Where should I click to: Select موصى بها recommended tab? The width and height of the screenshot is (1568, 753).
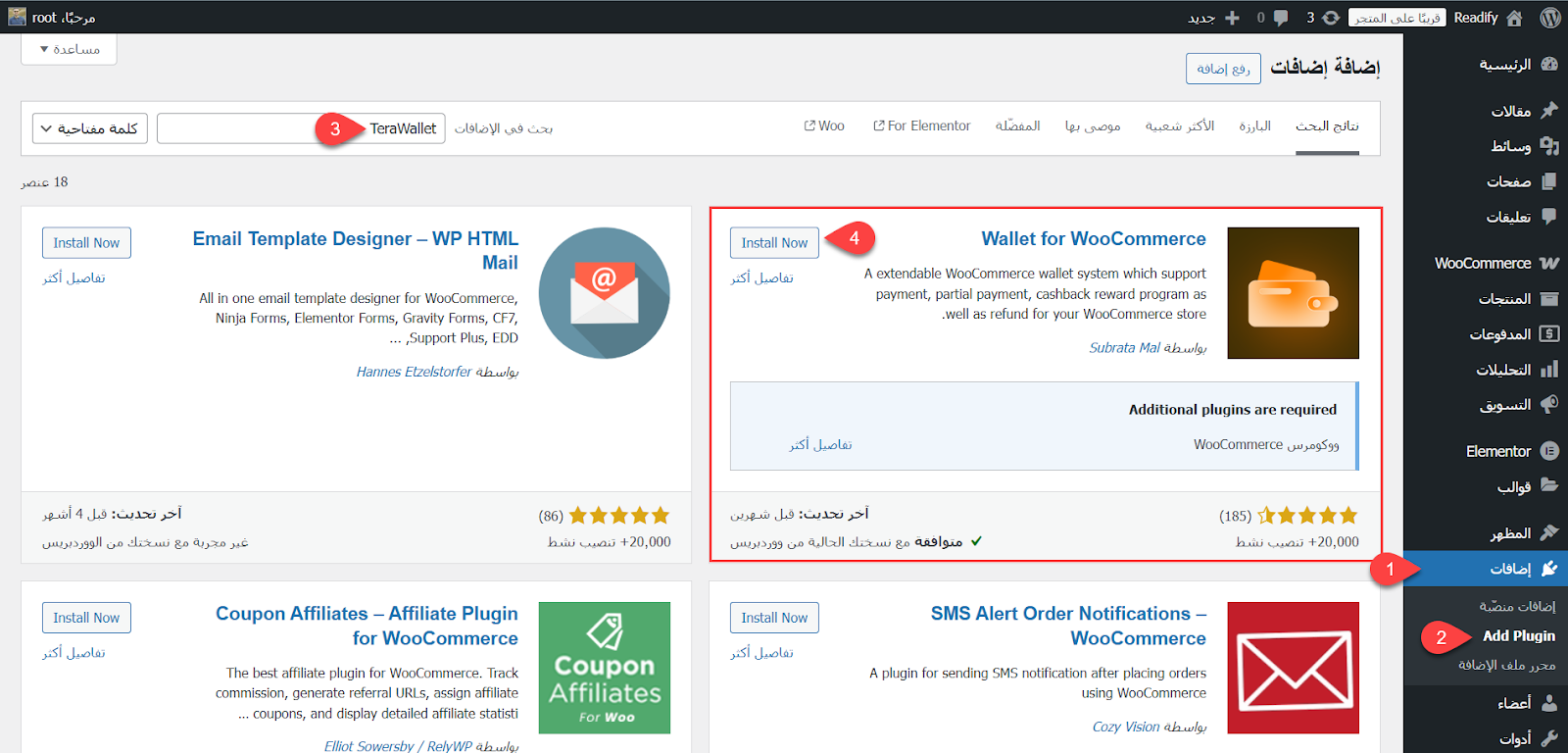[1093, 126]
